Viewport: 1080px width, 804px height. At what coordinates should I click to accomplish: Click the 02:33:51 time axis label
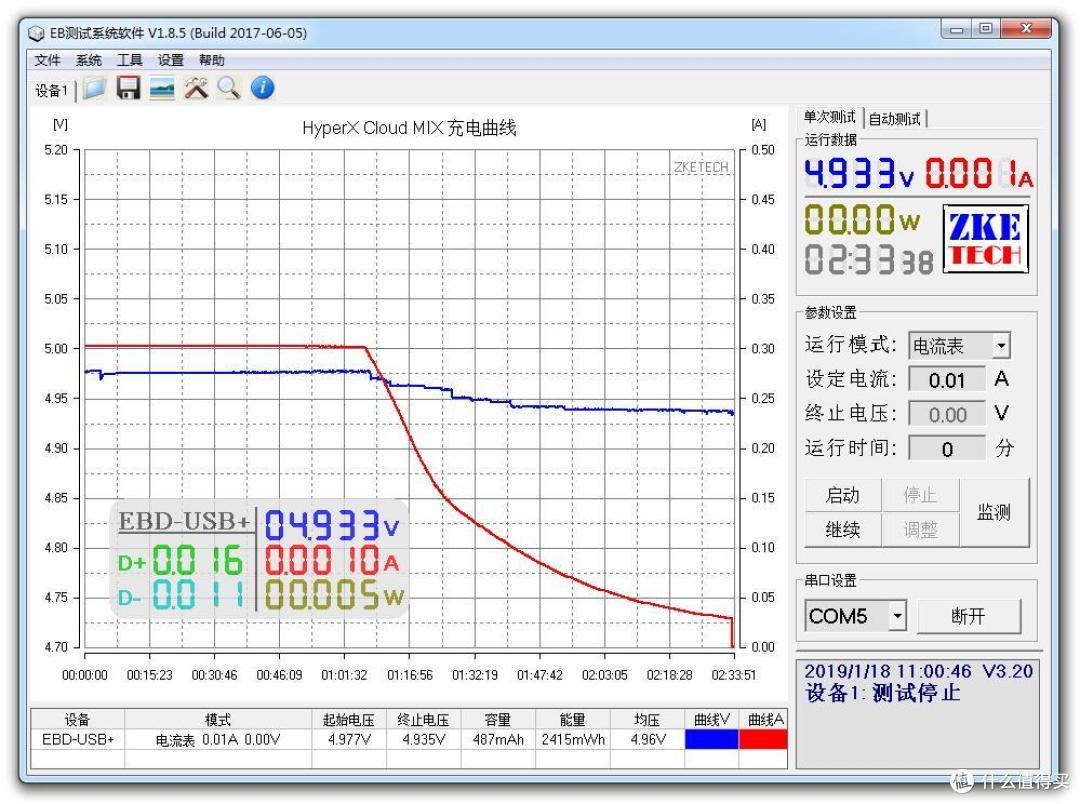(734, 675)
